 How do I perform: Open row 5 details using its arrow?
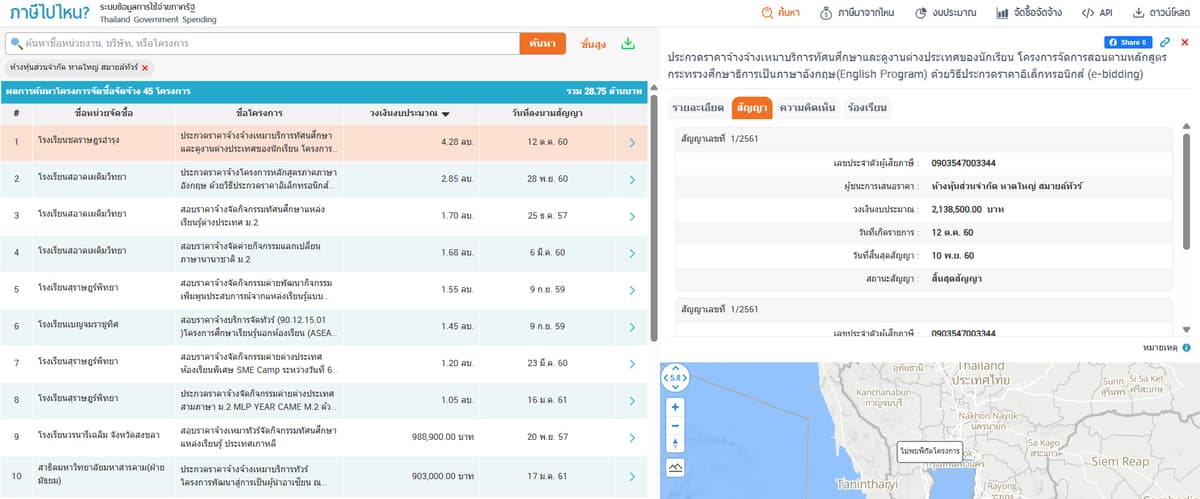(x=631, y=289)
